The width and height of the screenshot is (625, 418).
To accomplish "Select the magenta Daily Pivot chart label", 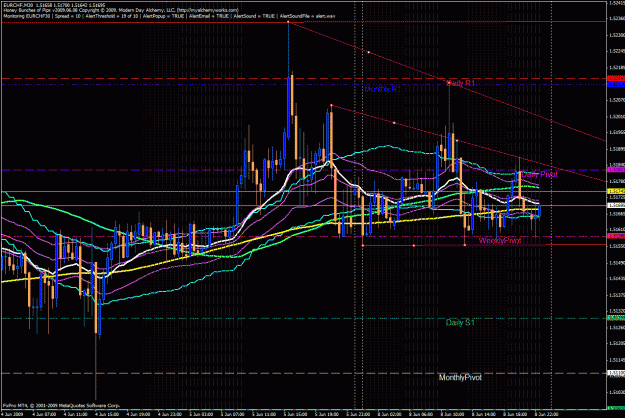I will [x=540, y=174].
